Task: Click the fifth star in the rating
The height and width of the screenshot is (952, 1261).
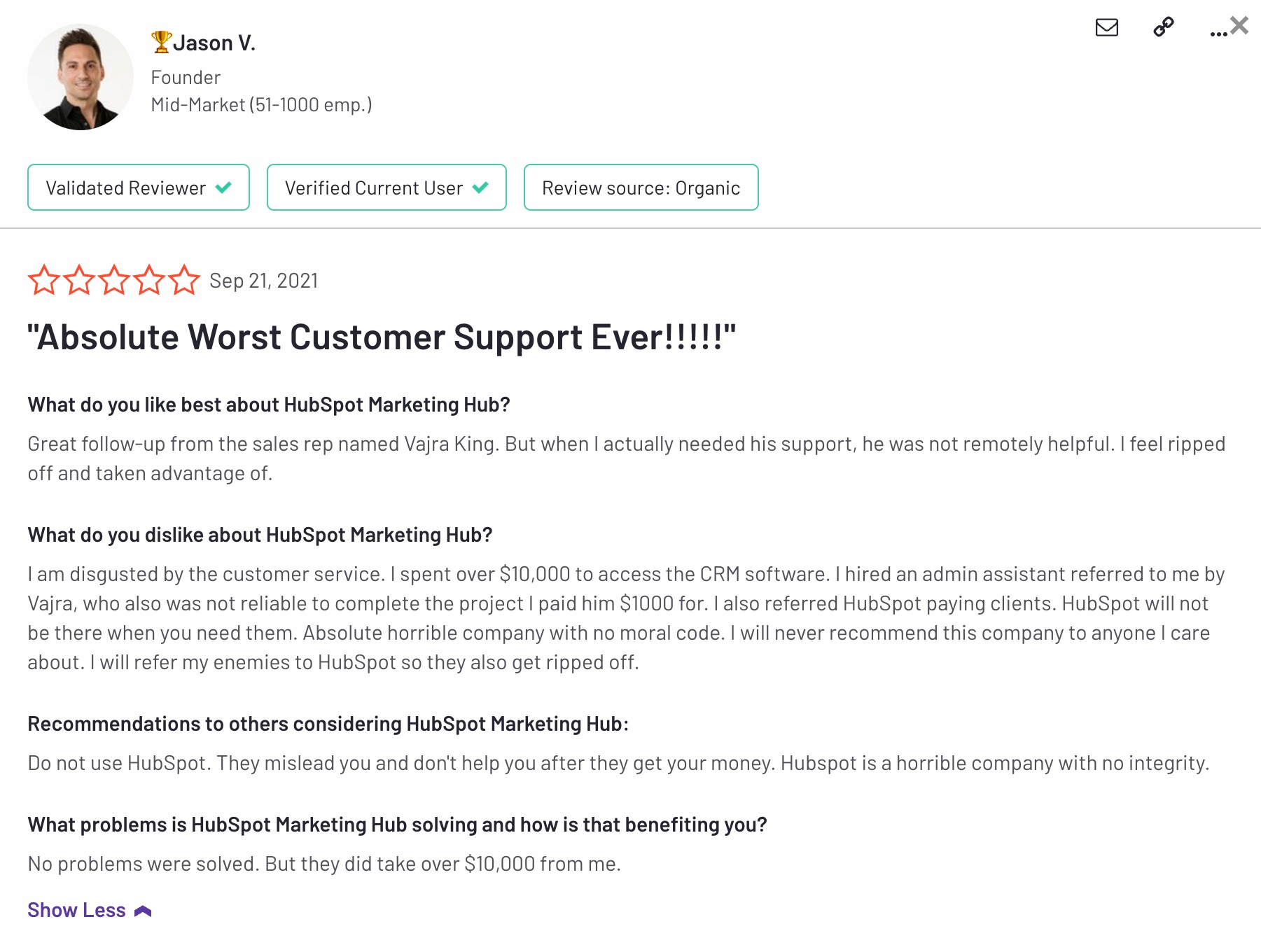Action: (x=183, y=280)
